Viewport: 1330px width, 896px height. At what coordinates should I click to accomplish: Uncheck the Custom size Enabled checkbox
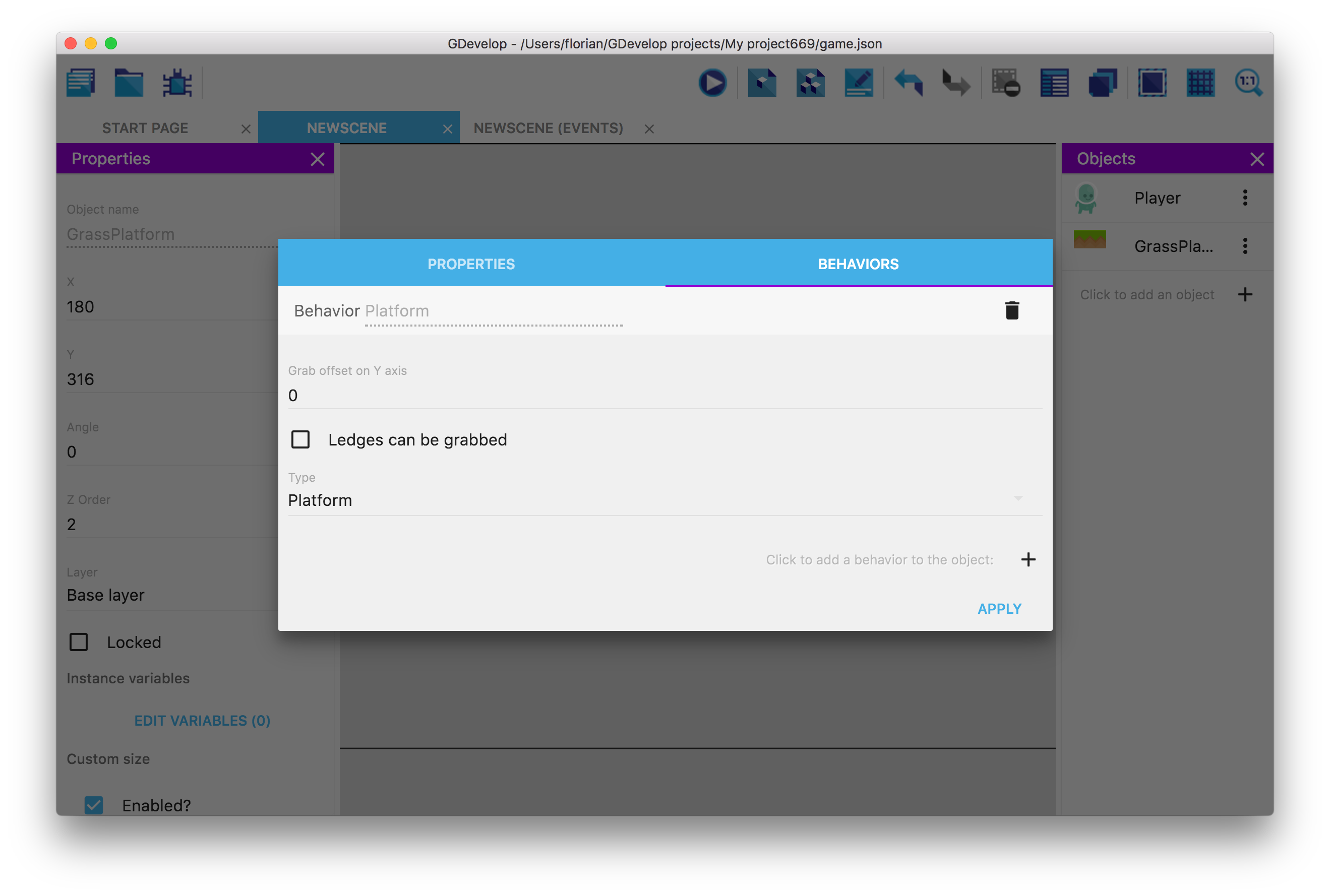tap(94, 805)
